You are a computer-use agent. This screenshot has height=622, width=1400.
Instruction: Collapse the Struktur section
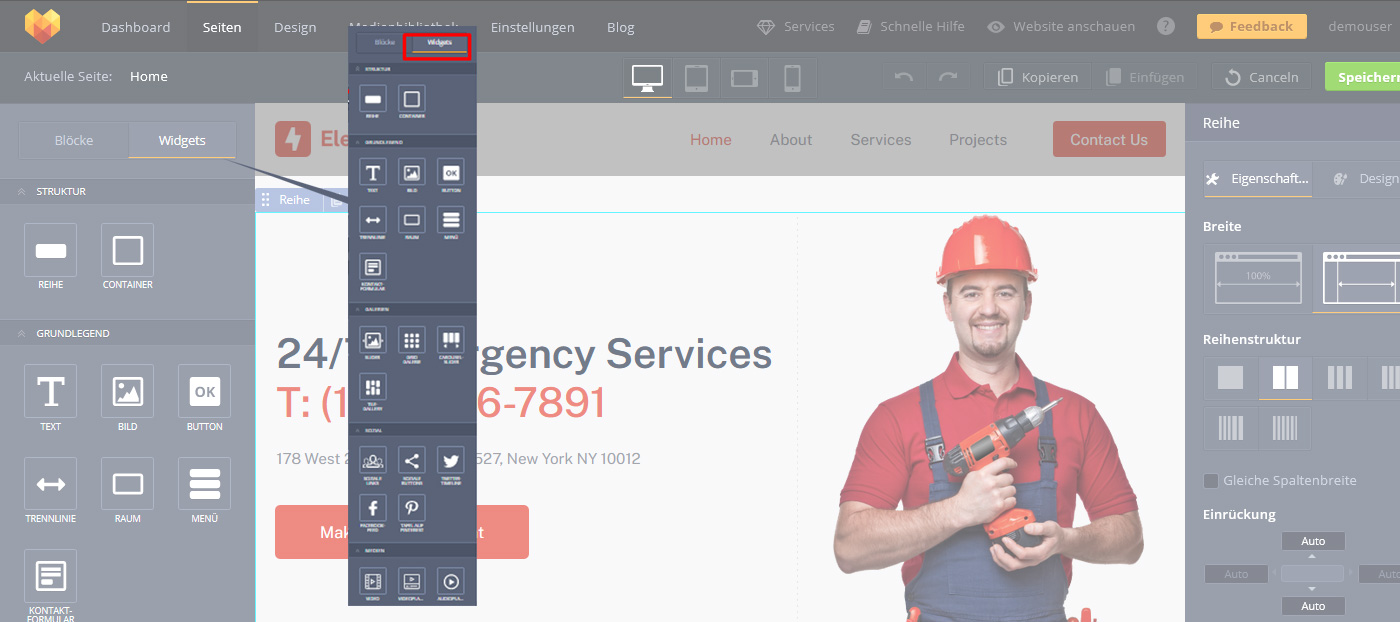[21, 191]
